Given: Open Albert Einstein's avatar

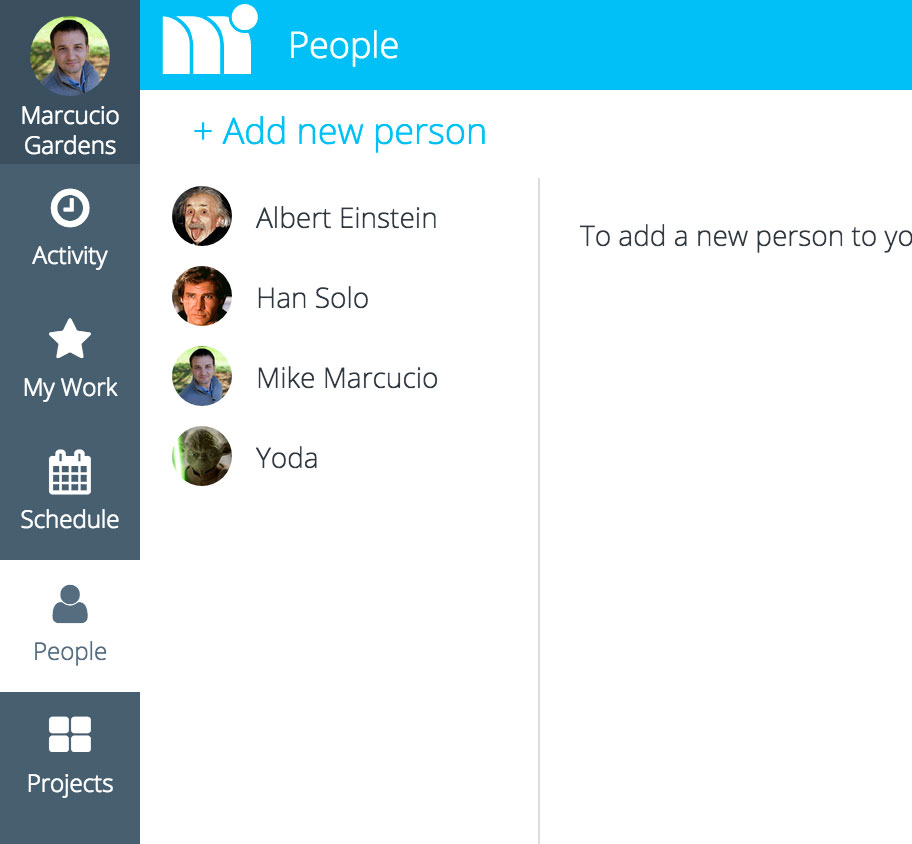Looking at the screenshot, I should tap(202, 216).
